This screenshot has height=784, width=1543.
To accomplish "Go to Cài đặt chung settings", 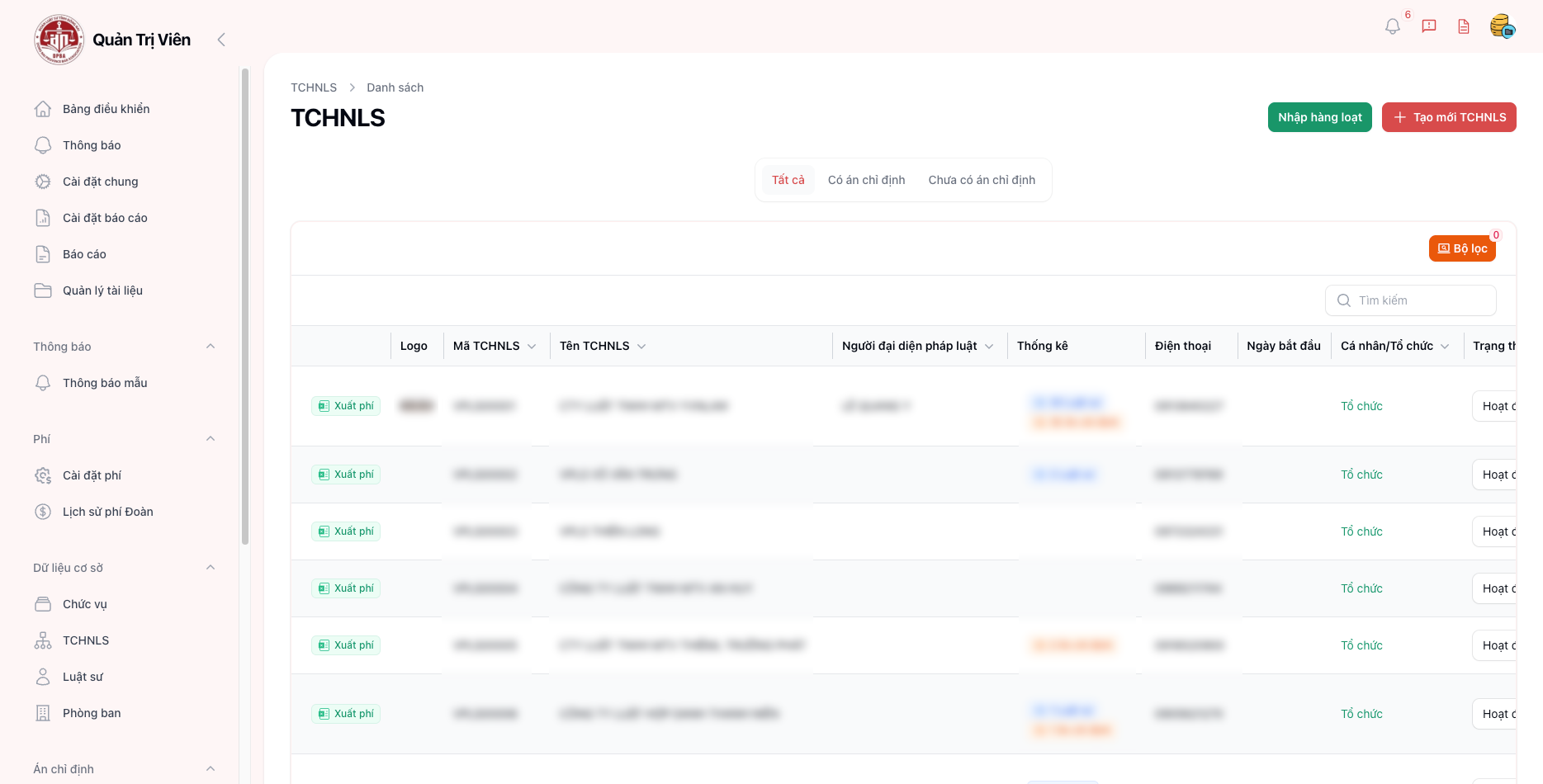I will click(x=100, y=182).
